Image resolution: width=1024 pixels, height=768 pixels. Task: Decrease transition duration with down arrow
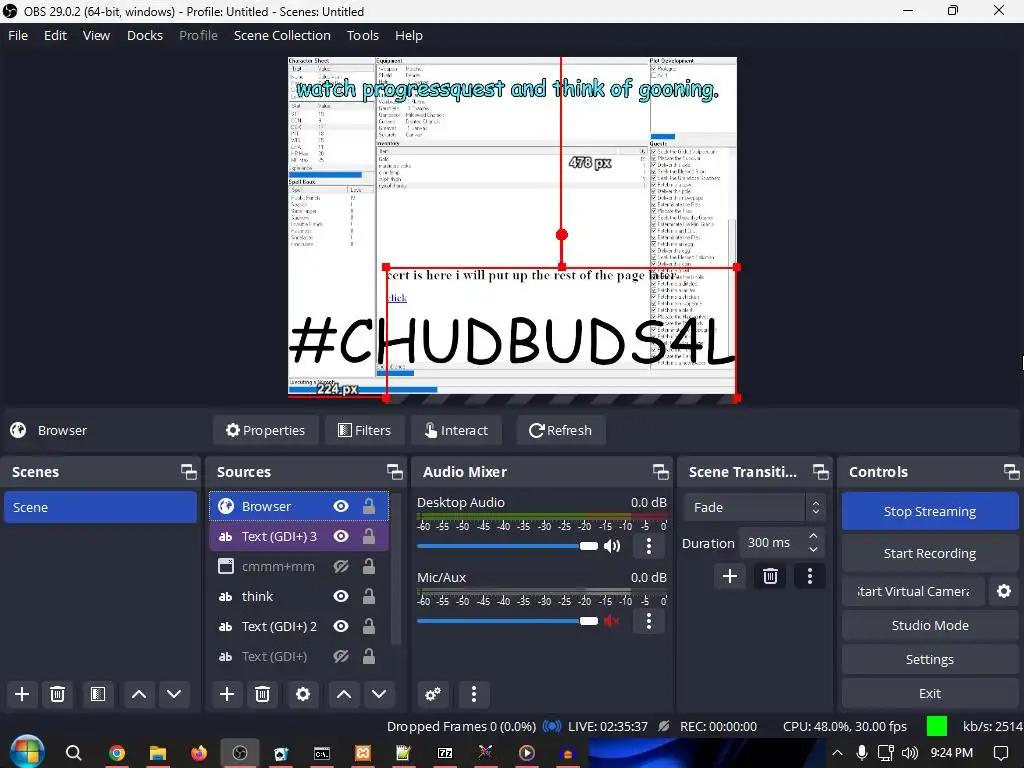pos(813,550)
